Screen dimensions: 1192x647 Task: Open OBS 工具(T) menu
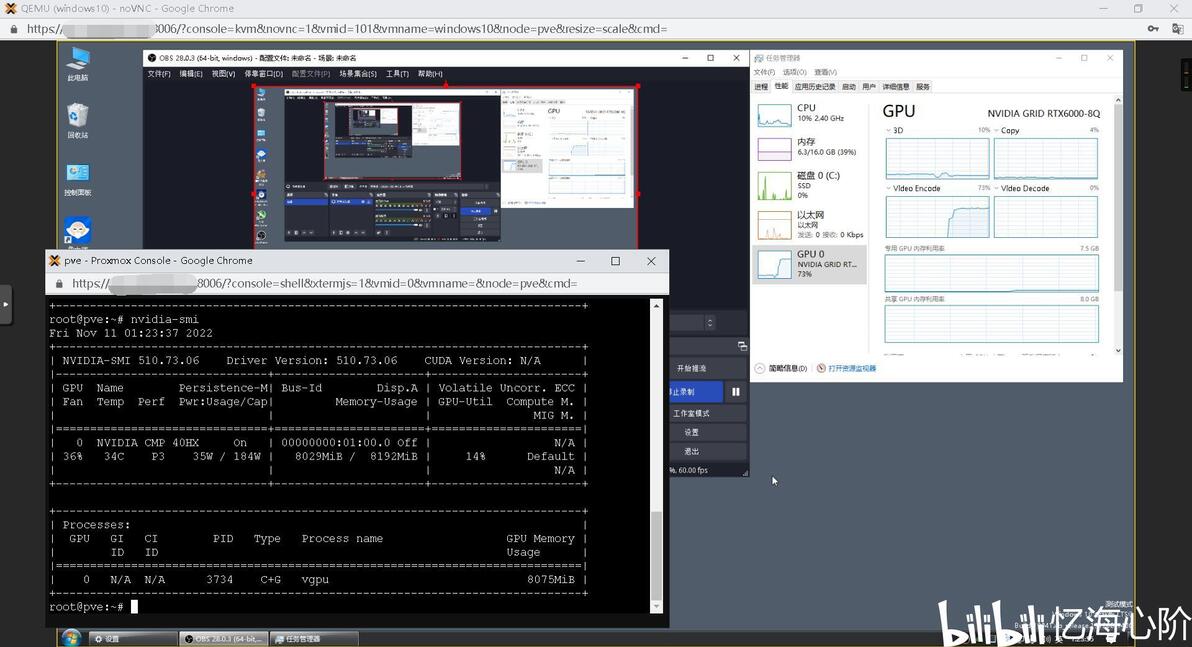397,74
